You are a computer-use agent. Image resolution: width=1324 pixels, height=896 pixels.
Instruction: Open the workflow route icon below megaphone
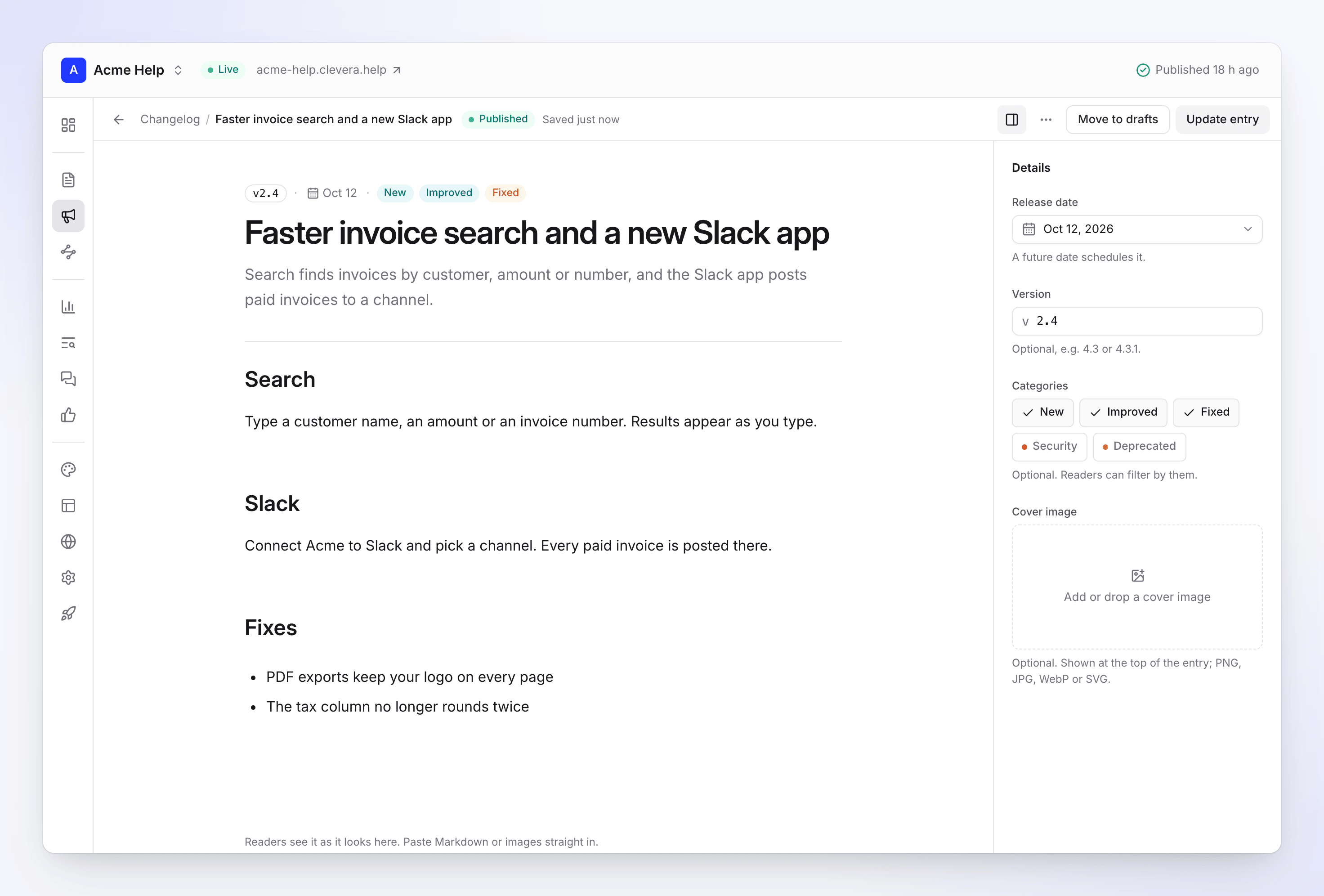tap(68, 252)
